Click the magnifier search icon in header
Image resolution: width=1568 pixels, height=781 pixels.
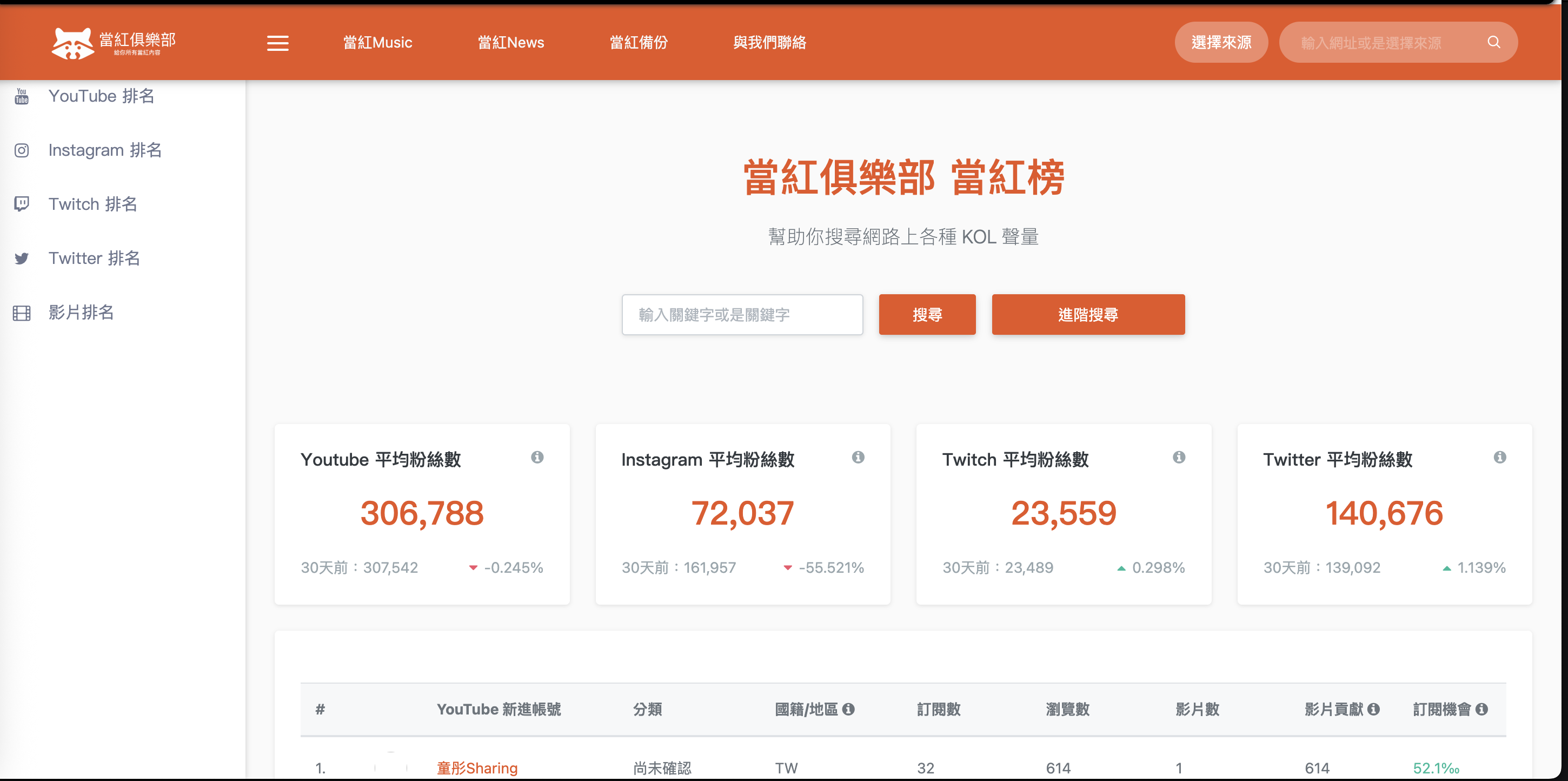pos(1493,42)
